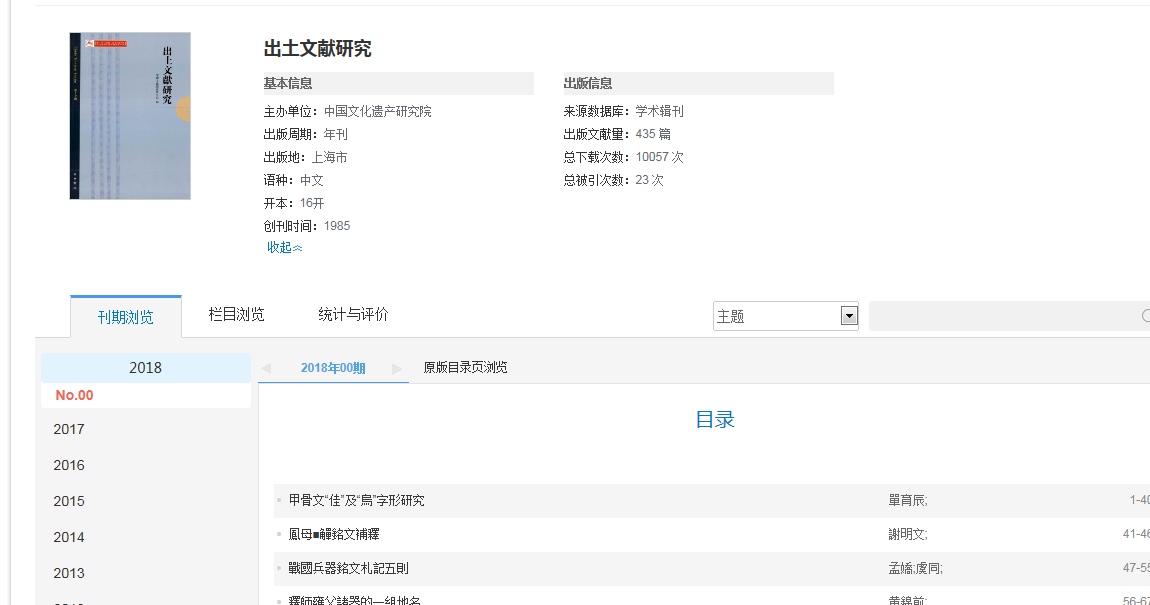The width and height of the screenshot is (1150, 605).
Task: Open article 甲骨文"隹"及"鳥"字形研究
Action: tap(357, 500)
